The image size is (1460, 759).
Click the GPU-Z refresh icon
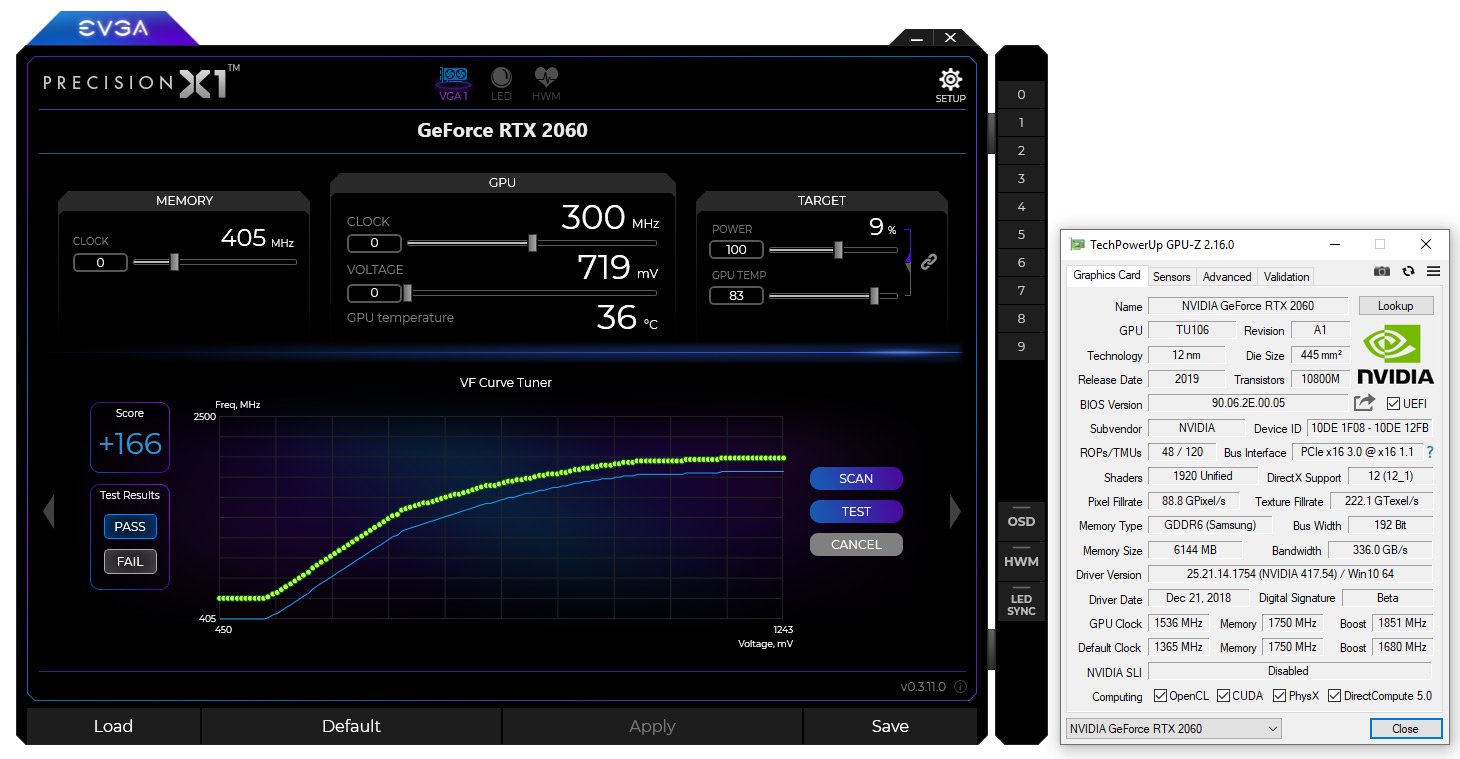pyautogui.click(x=1408, y=271)
